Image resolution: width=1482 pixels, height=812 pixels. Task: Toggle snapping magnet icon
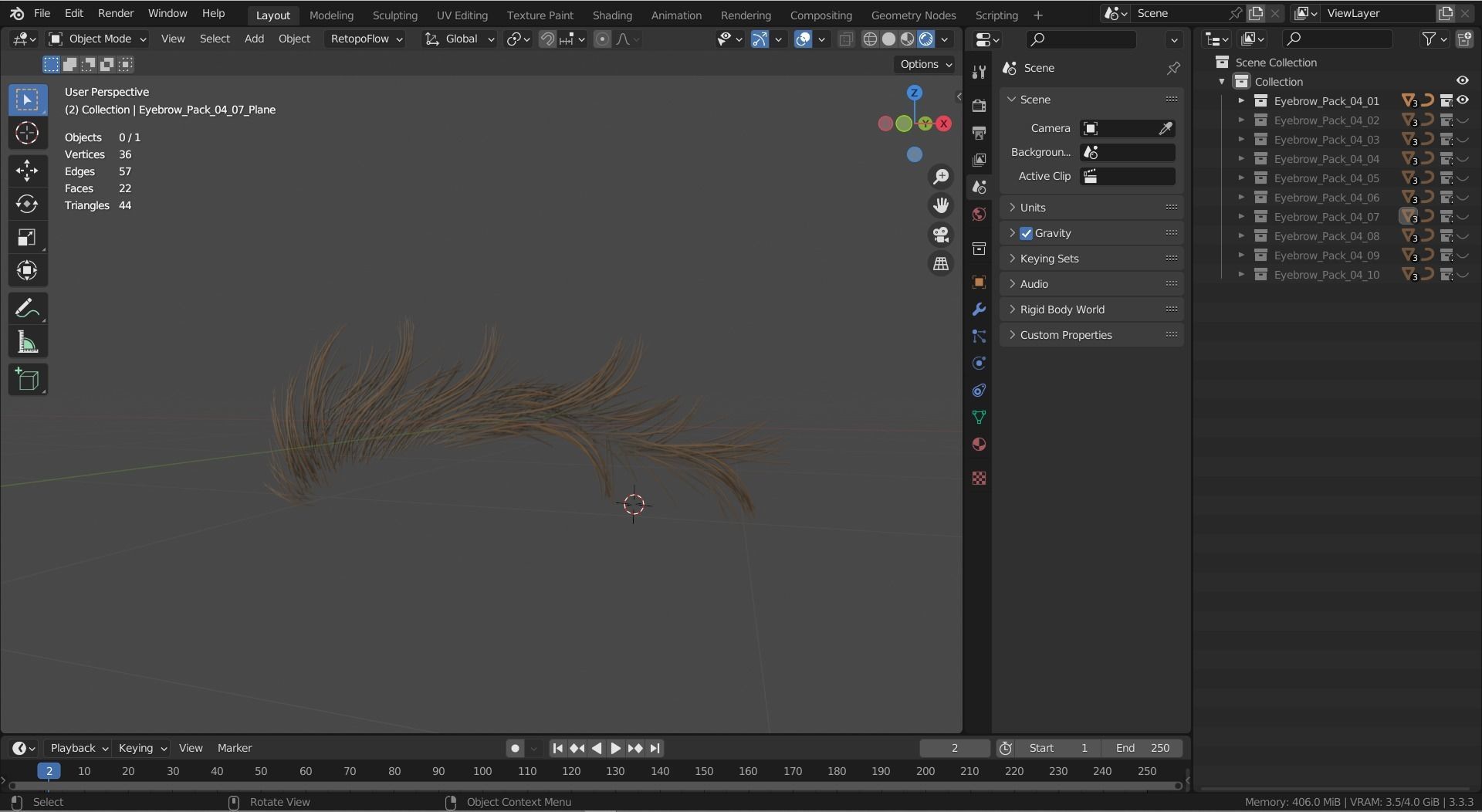coord(547,39)
